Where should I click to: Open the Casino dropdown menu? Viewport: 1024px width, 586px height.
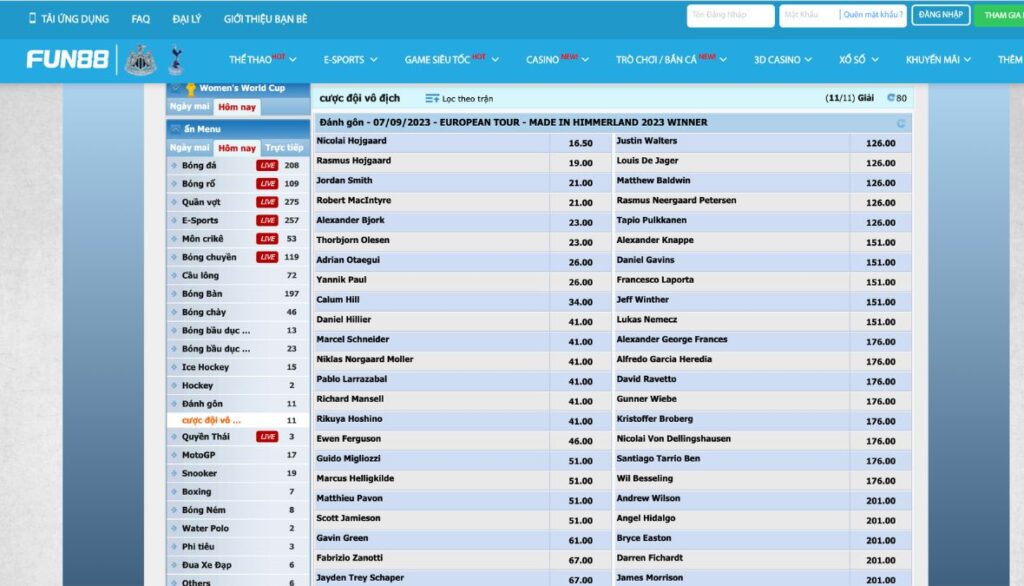point(557,59)
